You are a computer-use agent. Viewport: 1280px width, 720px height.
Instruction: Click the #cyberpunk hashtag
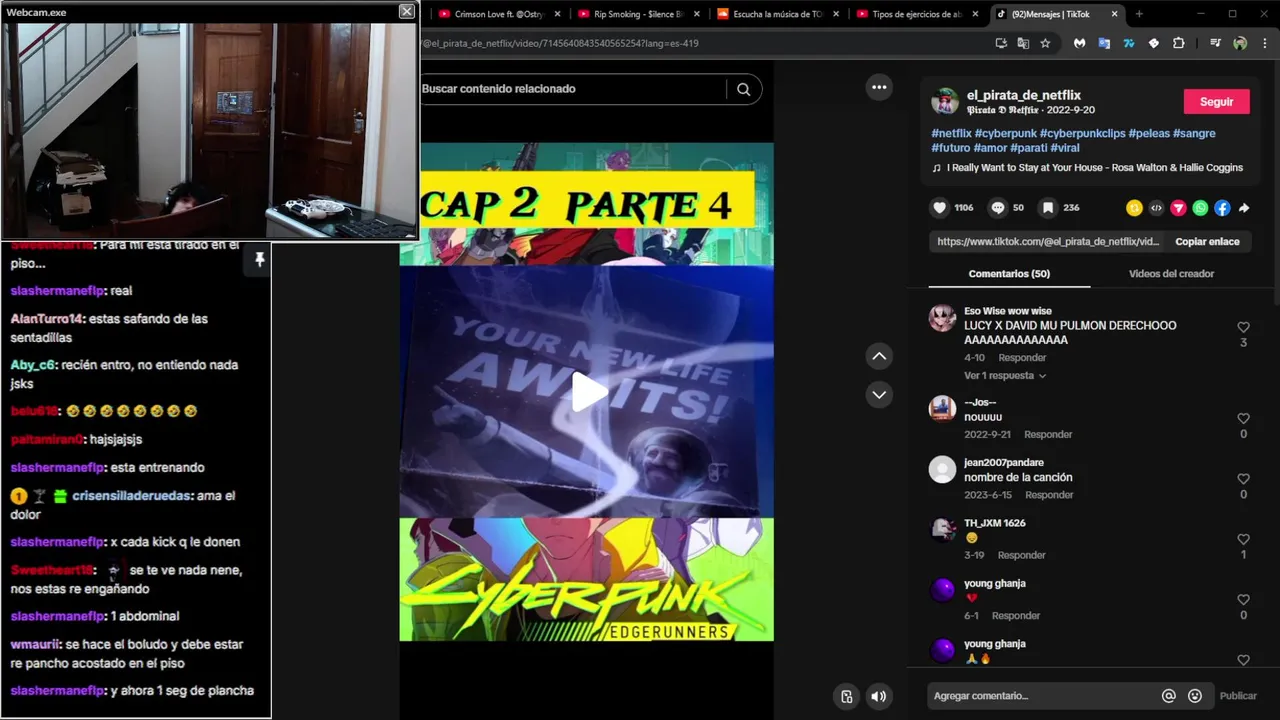click(1005, 133)
